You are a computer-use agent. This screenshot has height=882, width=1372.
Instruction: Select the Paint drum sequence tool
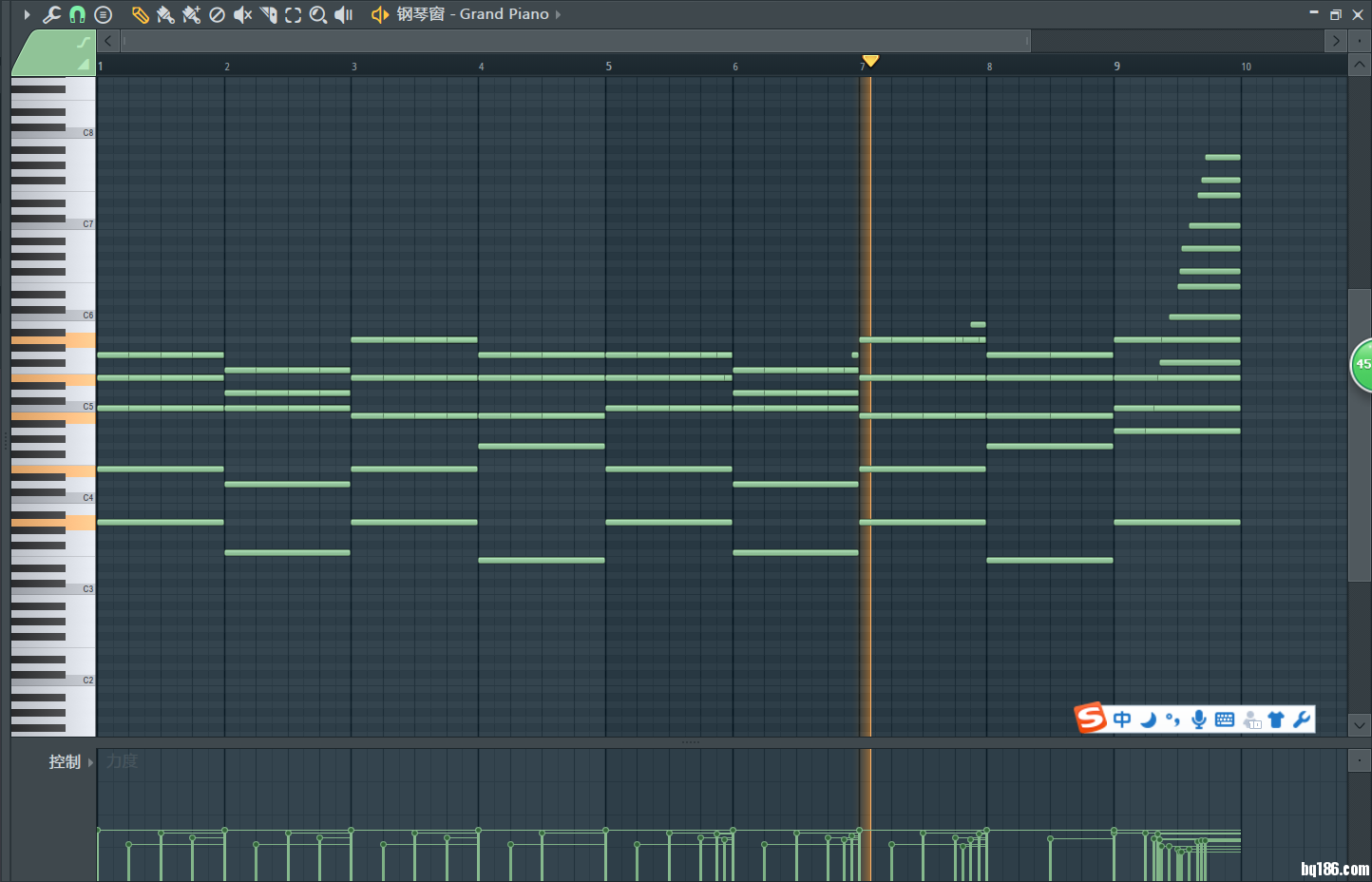click(191, 14)
